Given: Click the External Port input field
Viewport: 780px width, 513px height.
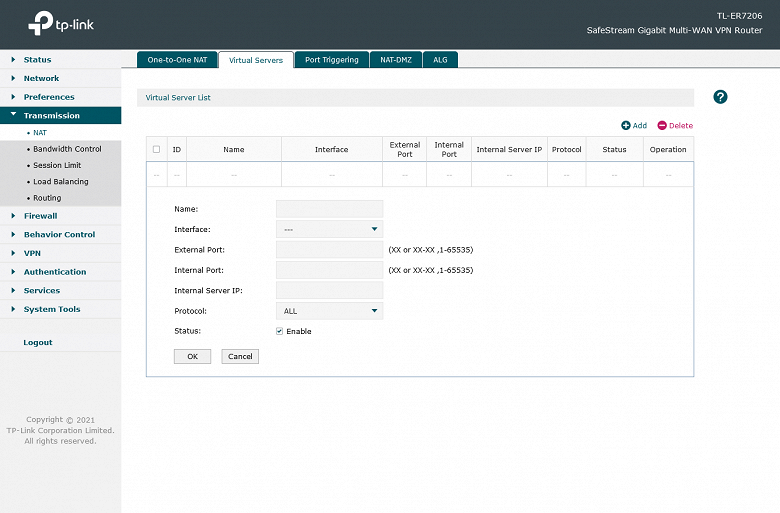Looking at the screenshot, I should point(329,250).
